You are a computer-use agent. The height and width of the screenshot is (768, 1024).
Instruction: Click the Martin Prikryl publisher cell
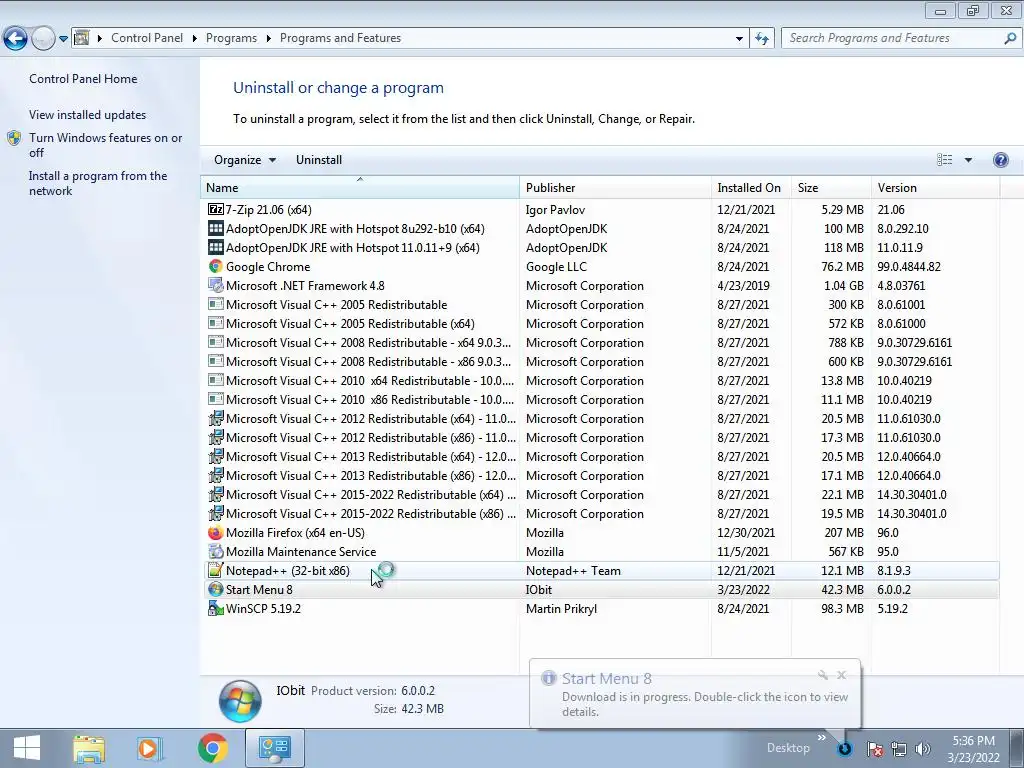[561, 609]
